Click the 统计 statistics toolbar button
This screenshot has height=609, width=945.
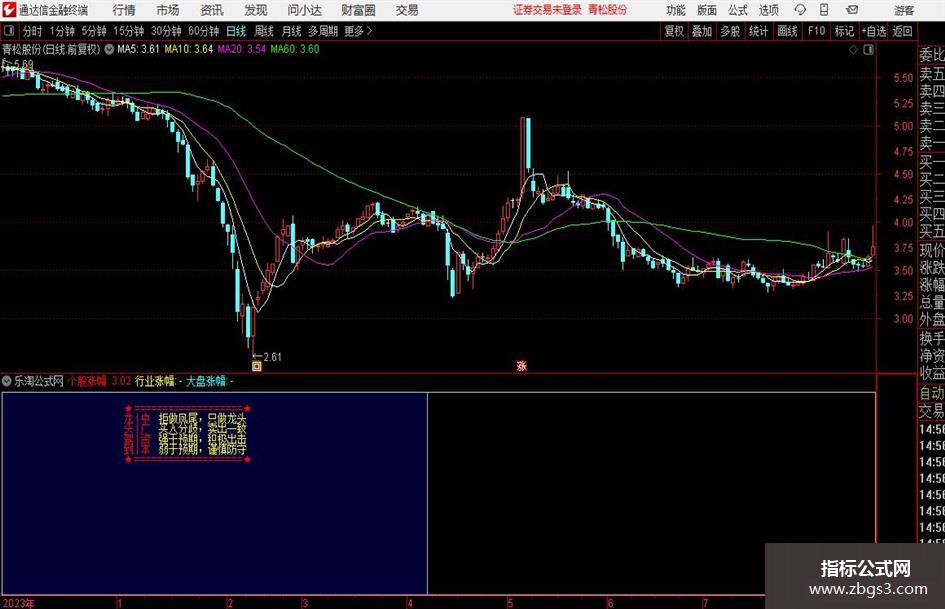[x=759, y=31]
